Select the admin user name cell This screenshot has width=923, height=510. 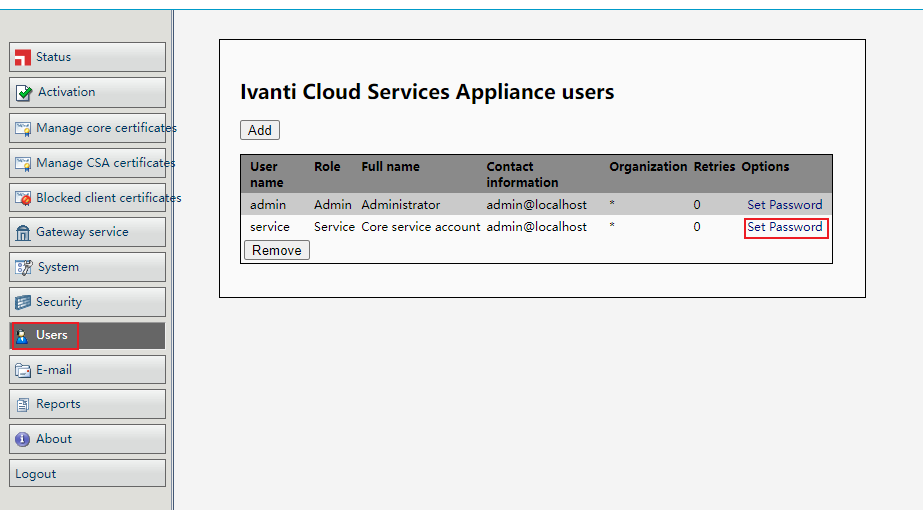tap(268, 205)
